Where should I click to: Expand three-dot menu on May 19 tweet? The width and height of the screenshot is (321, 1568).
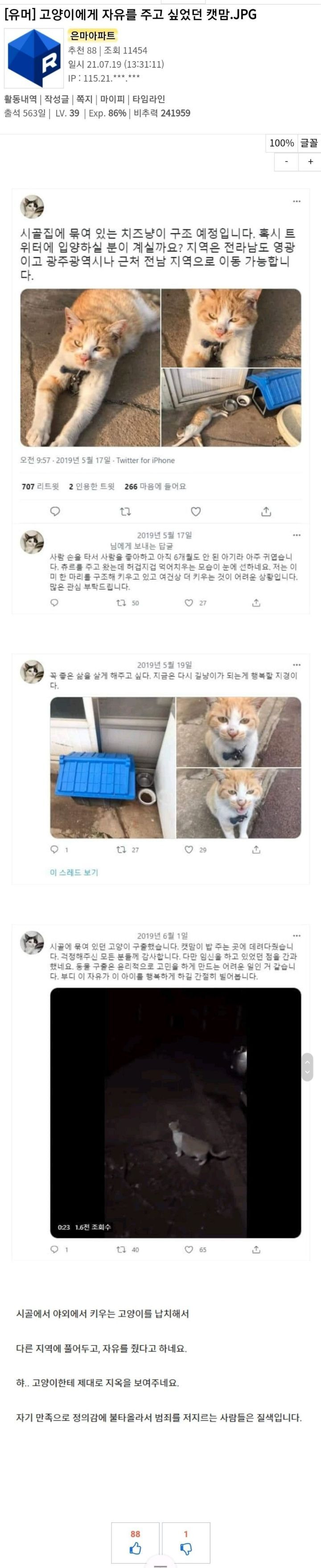tap(296, 664)
